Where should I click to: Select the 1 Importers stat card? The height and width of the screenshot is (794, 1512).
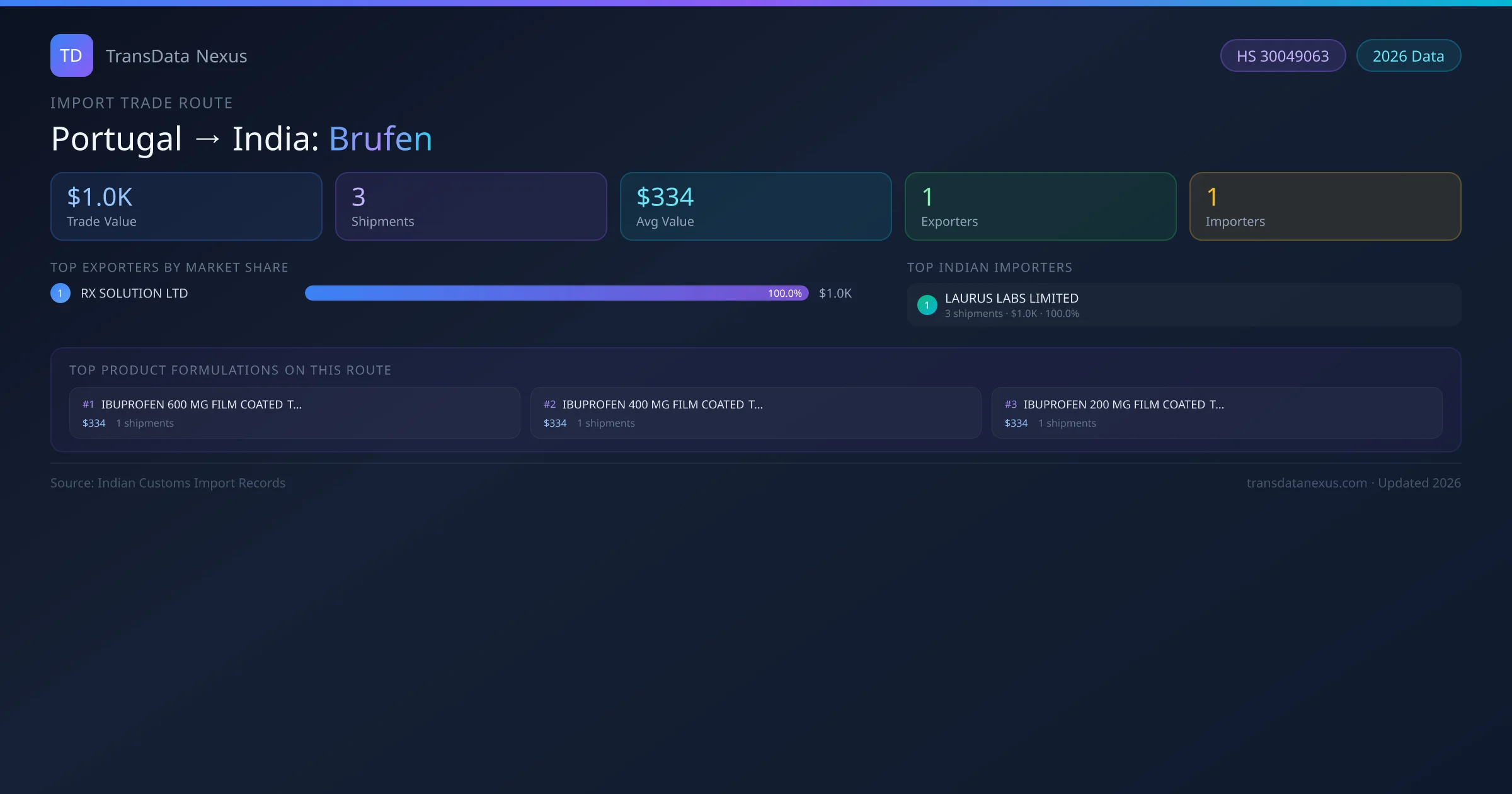tap(1325, 207)
